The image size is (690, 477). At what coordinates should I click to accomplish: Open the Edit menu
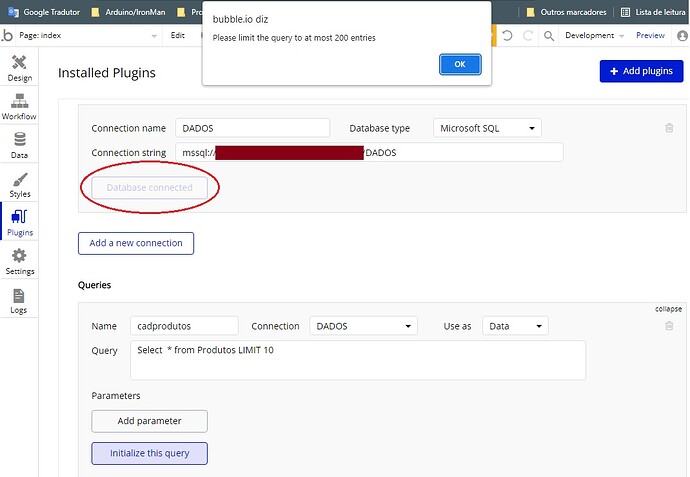coord(178,35)
